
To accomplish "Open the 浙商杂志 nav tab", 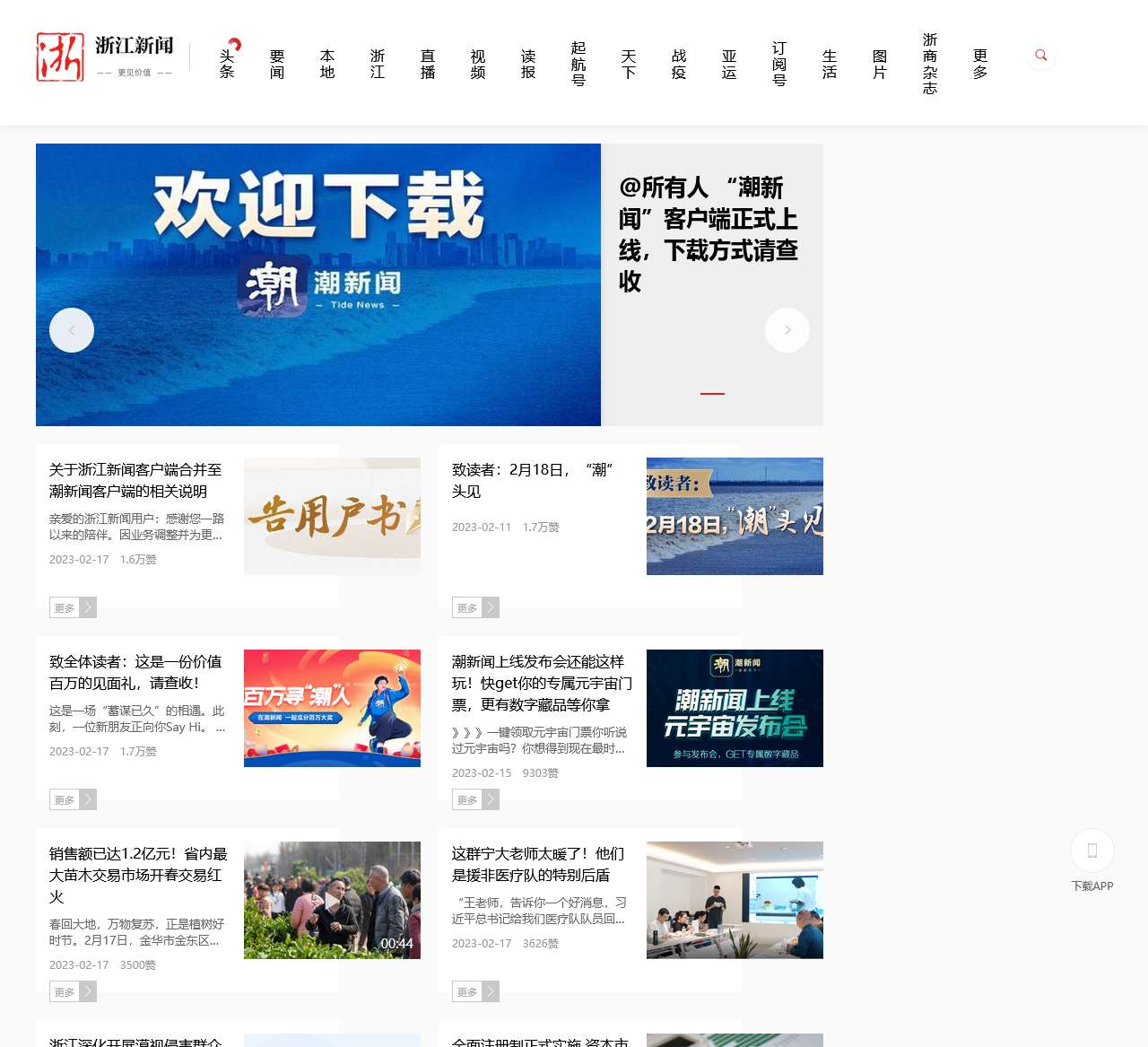I will 930,64.
